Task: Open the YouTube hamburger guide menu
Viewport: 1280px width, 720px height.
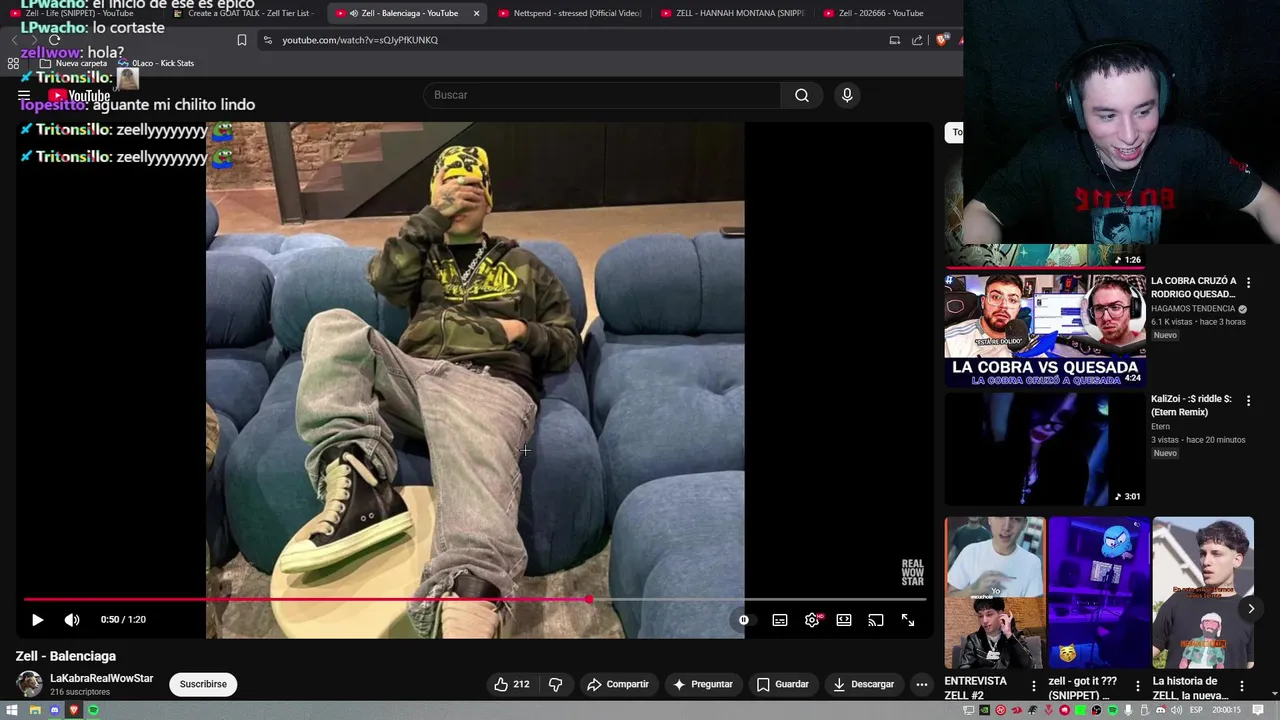Action: [x=24, y=96]
